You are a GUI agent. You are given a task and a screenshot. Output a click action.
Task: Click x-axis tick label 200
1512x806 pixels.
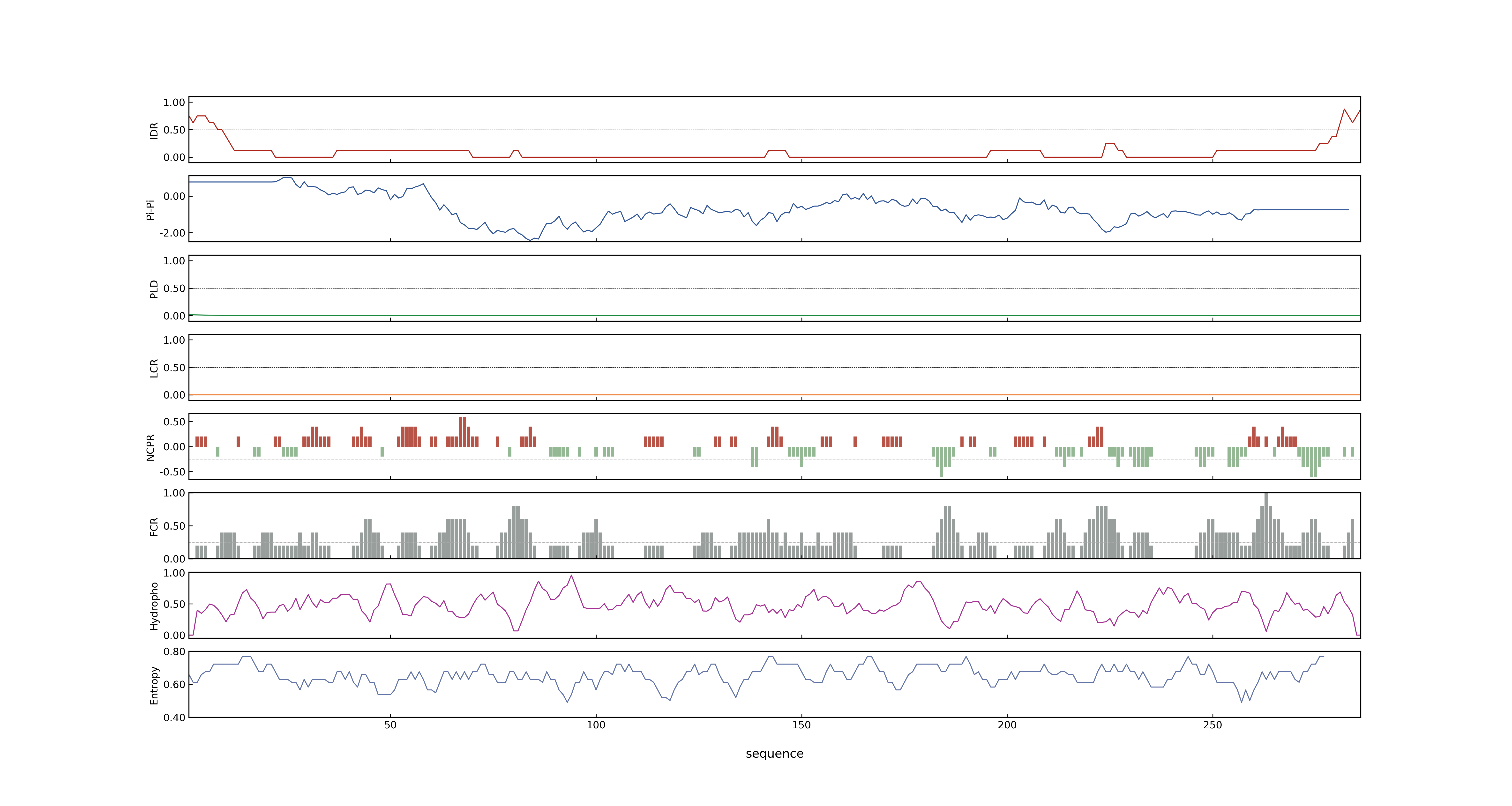pyautogui.click(x=1007, y=725)
